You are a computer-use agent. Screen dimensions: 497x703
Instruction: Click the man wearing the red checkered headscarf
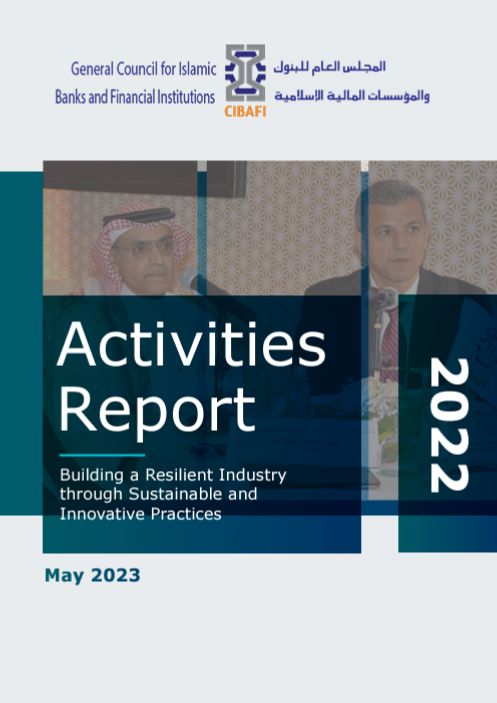(x=139, y=256)
